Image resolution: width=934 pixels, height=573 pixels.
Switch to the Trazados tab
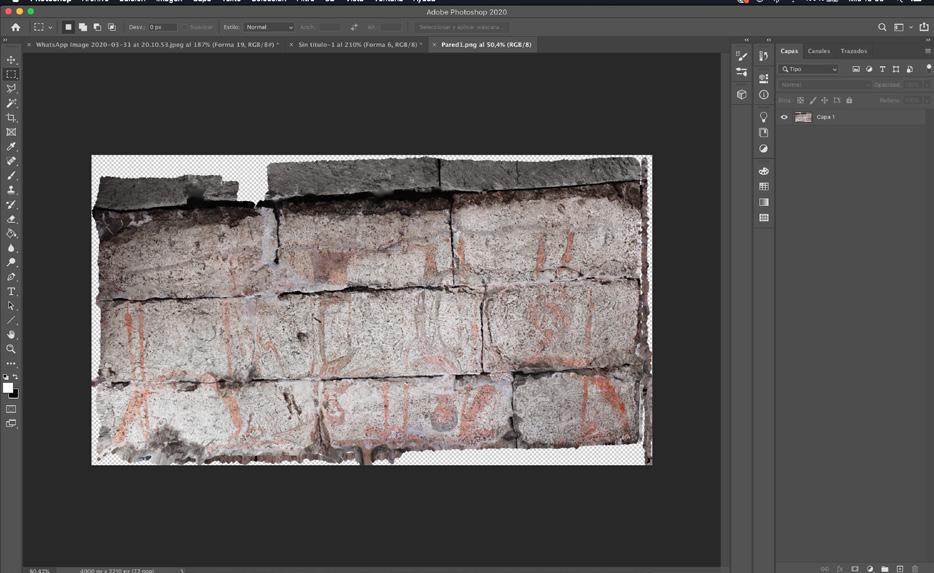(854, 51)
